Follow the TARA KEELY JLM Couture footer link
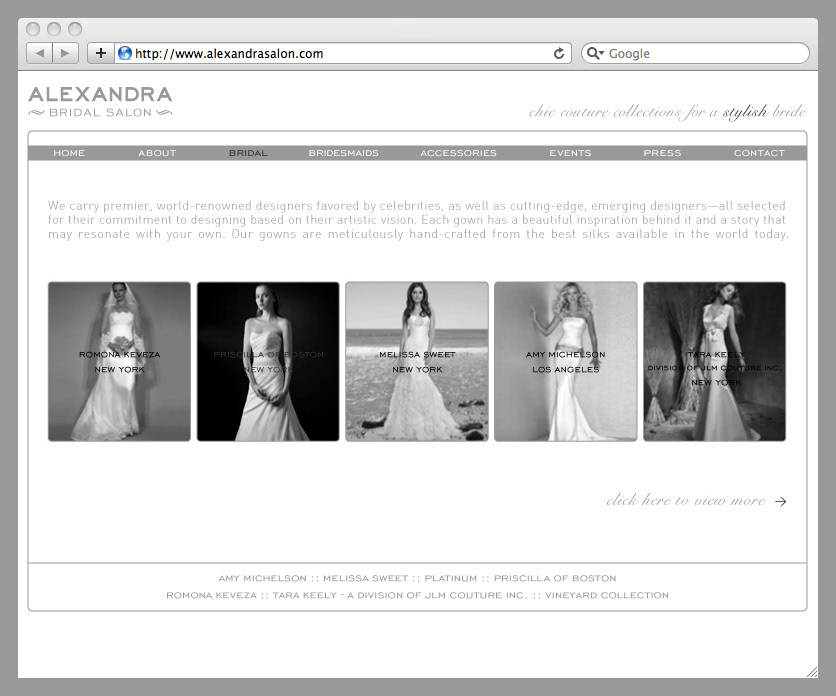The width and height of the screenshot is (836, 696). 400,595
